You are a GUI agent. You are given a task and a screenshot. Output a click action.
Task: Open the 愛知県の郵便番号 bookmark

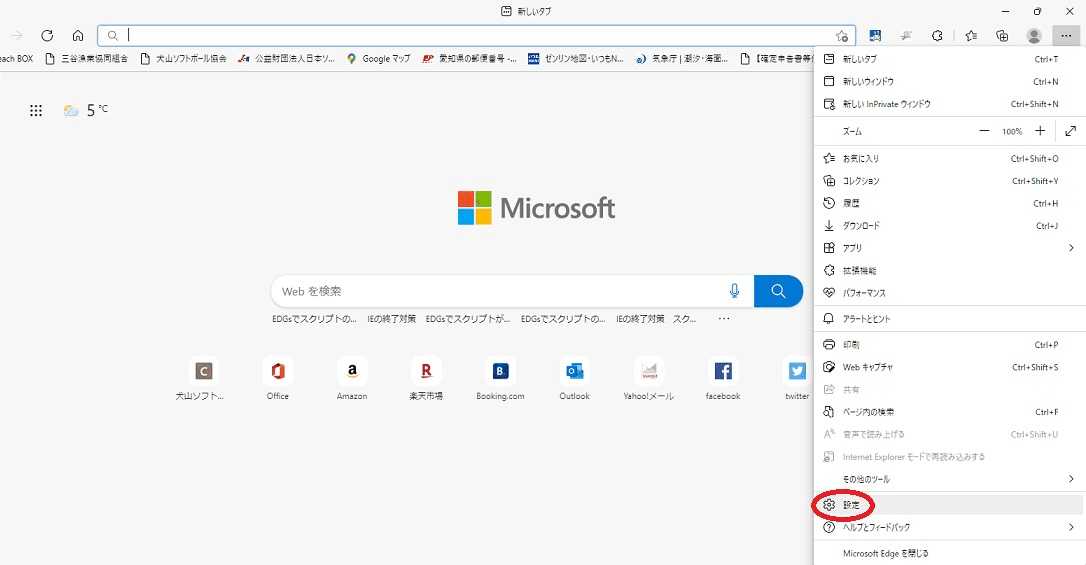[x=470, y=59]
